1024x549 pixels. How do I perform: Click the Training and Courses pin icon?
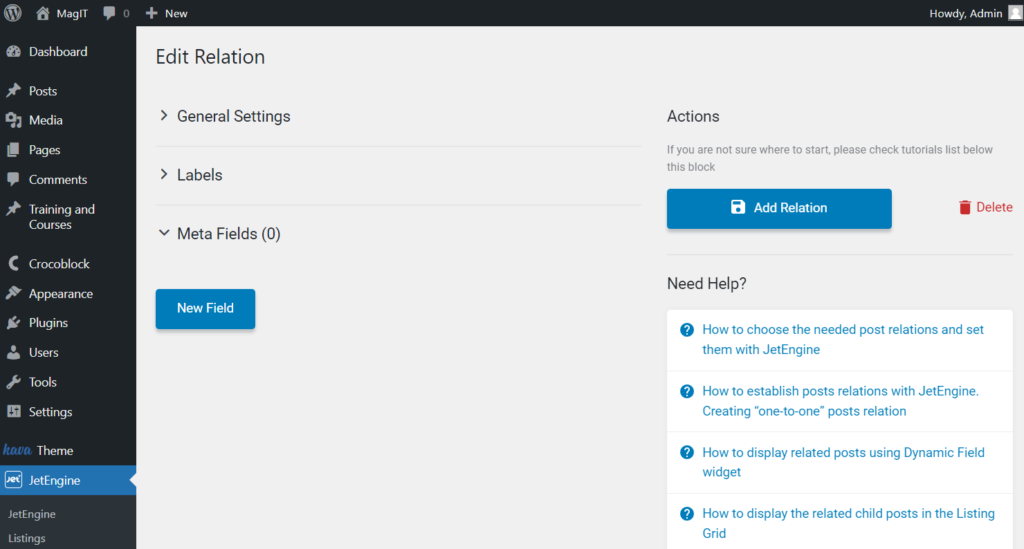(14, 209)
